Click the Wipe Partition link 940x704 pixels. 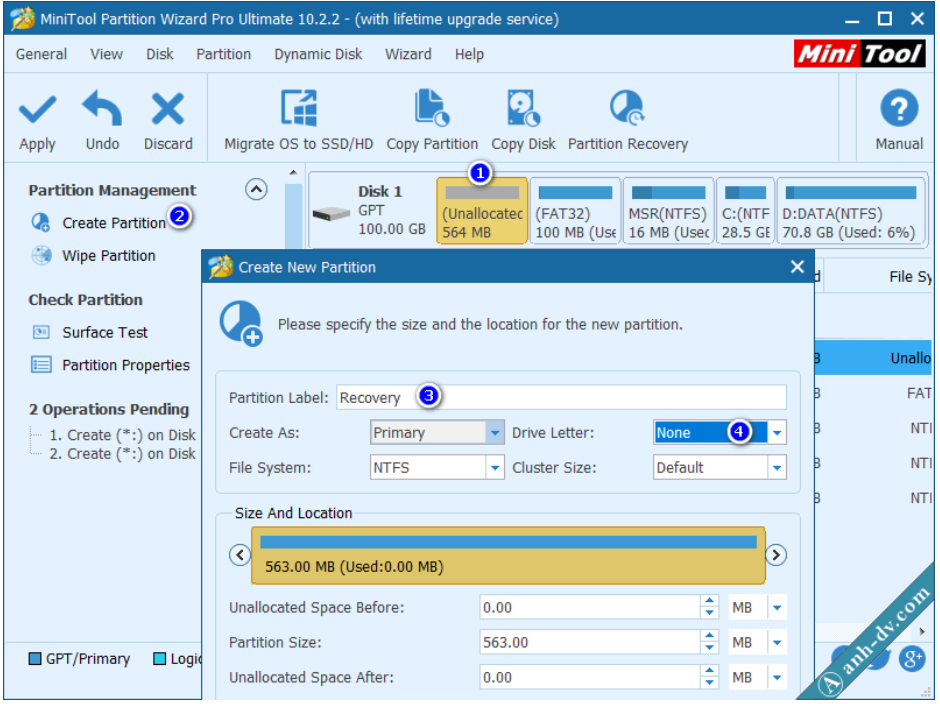pyautogui.click(x=109, y=255)
